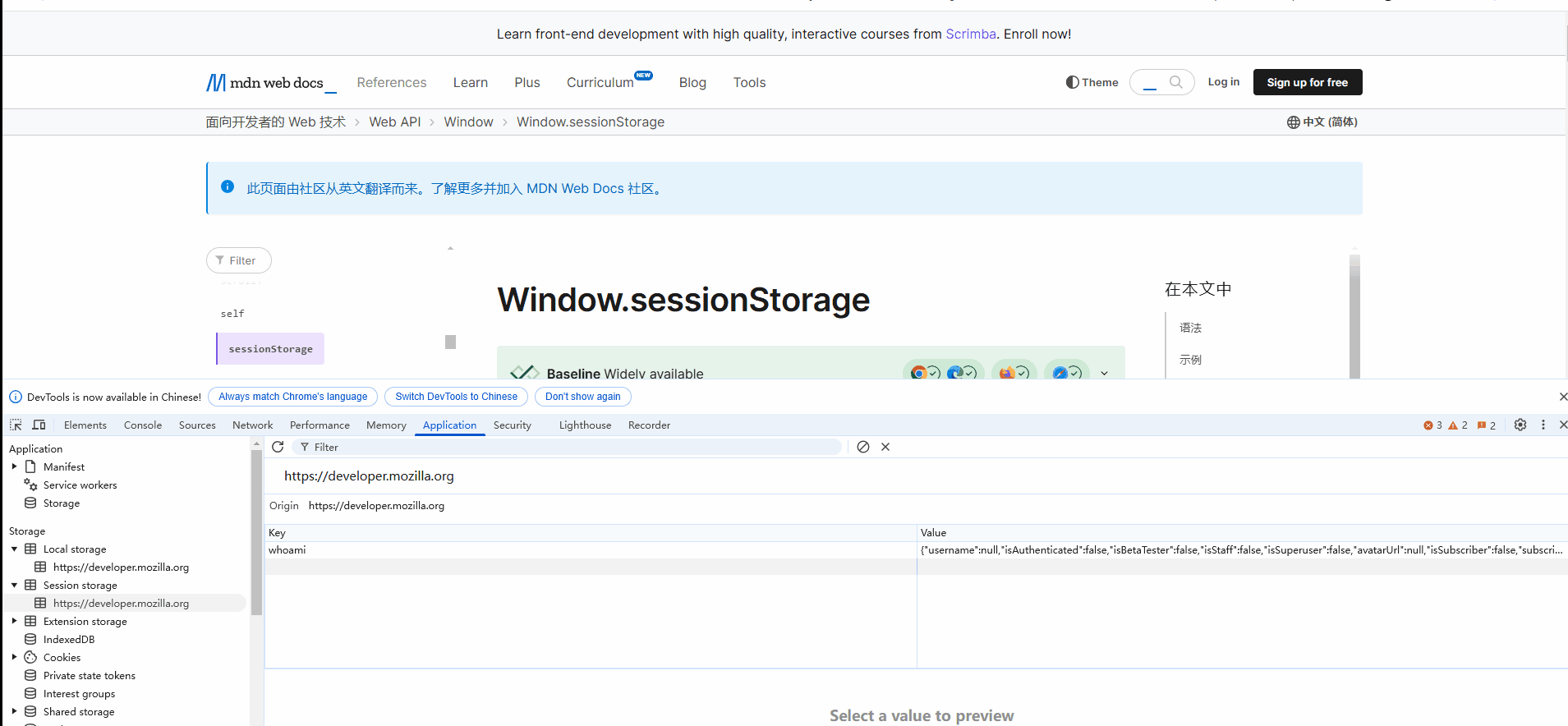The height and width of the screenshot is (726, 1568).
Task: Refresh the session storage table
Action: click(x=278, y=447)
